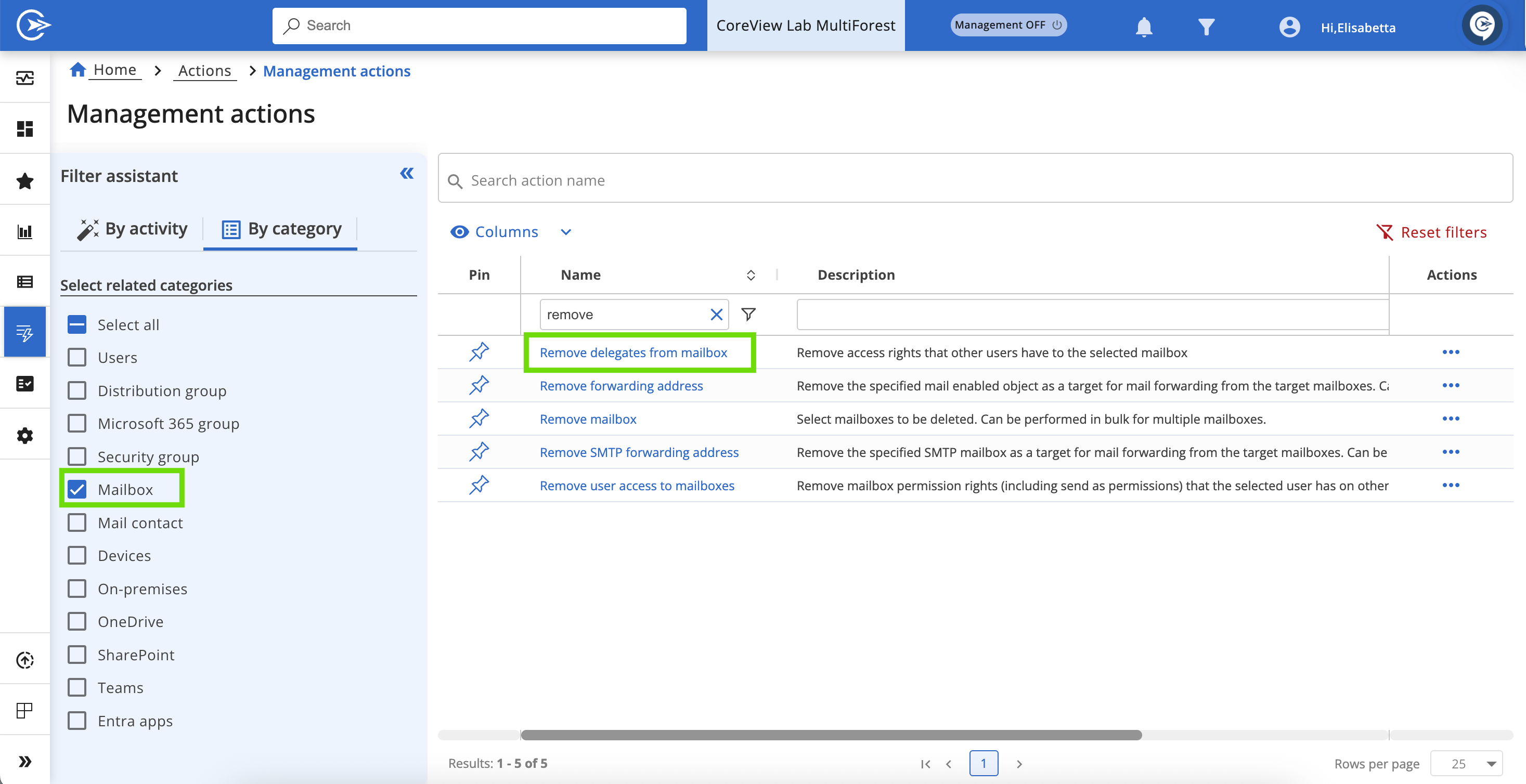Open the notifications bell
The image size is (1526, 784).
tap(1144, 27)
